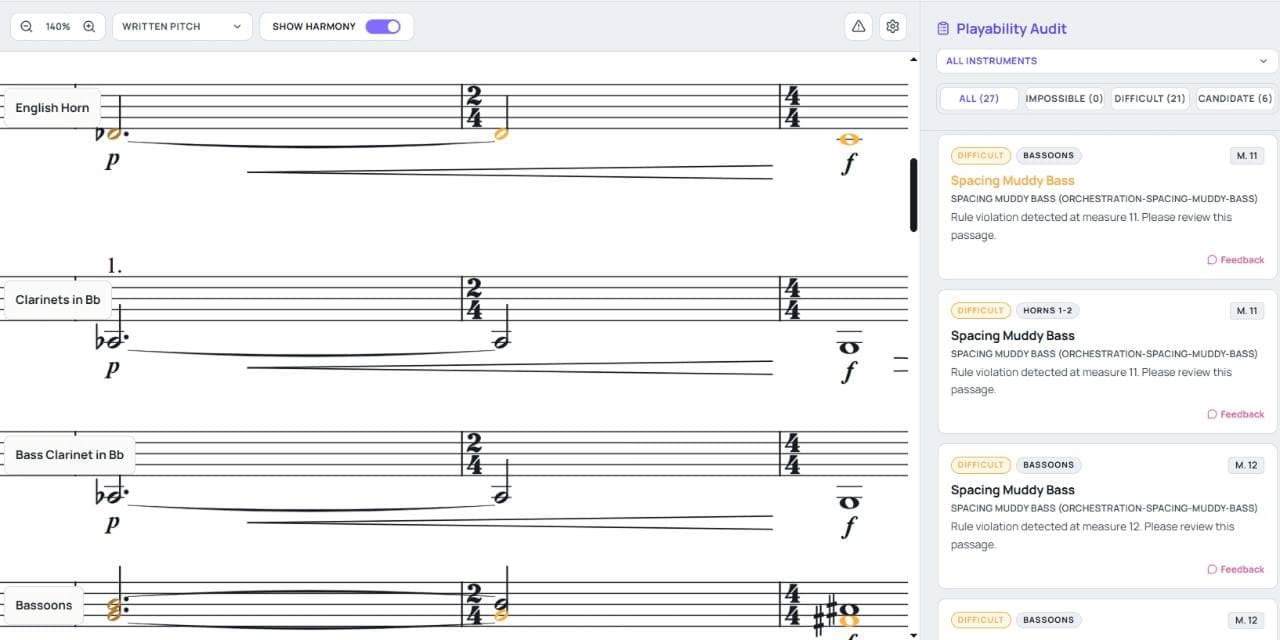Click Feedback icon on Bassoons M. 12 card
Screen dimensions: 1280x640
click(x=1212, y=569)
